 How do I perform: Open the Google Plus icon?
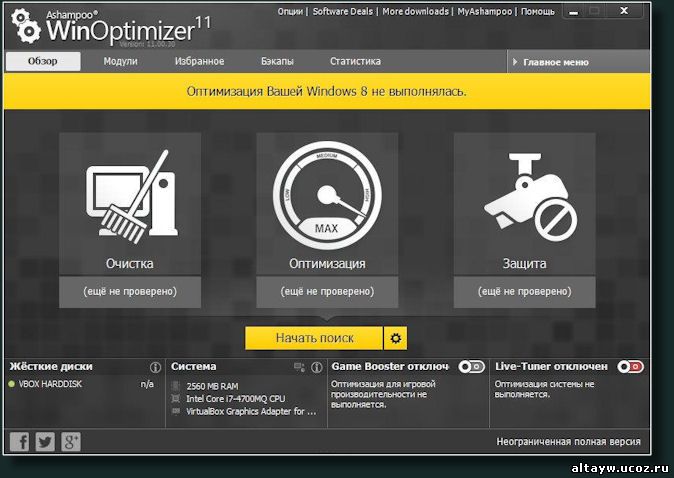pos(70,442)
